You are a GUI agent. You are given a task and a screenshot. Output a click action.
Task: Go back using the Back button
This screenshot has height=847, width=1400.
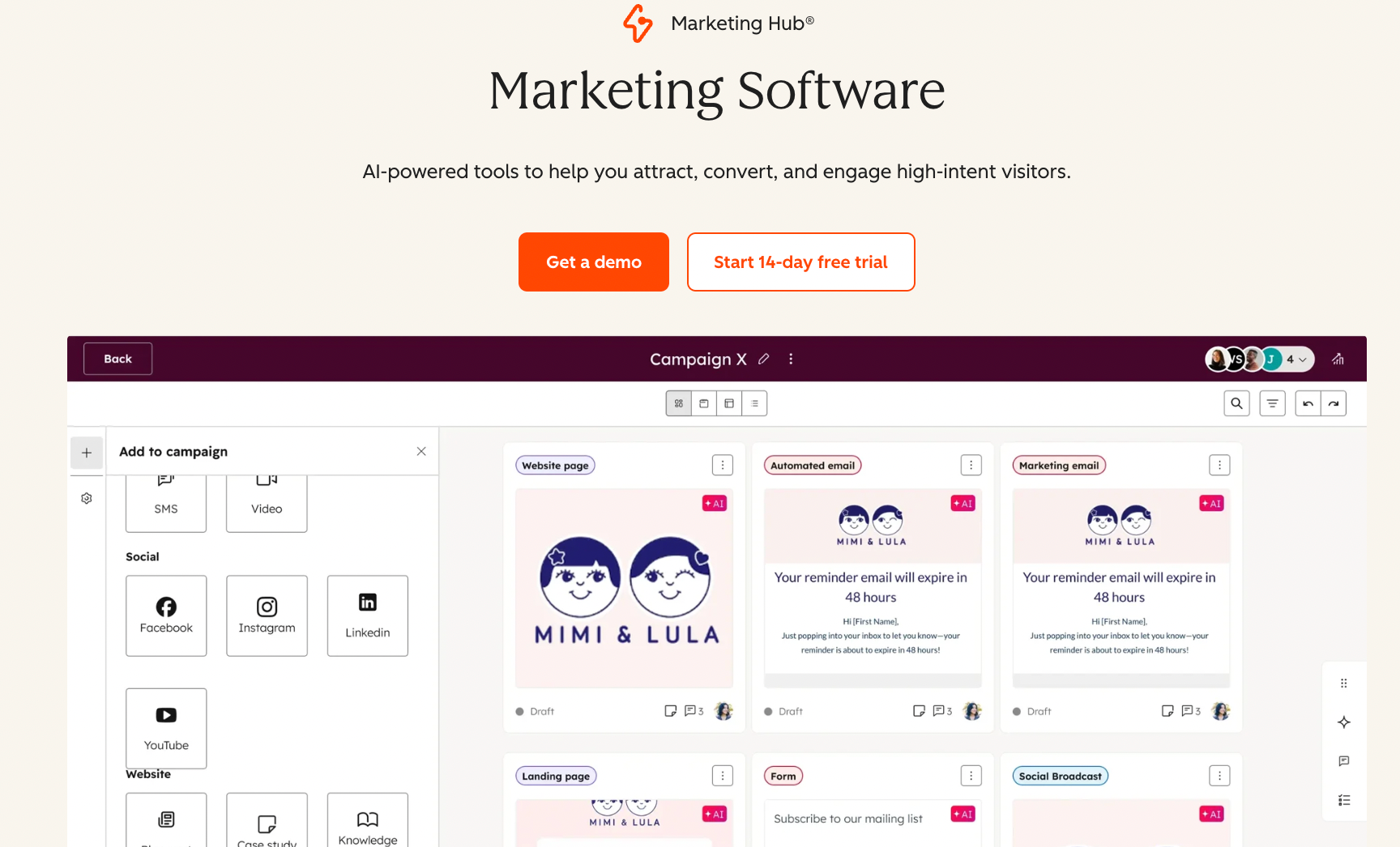point(117,359)
